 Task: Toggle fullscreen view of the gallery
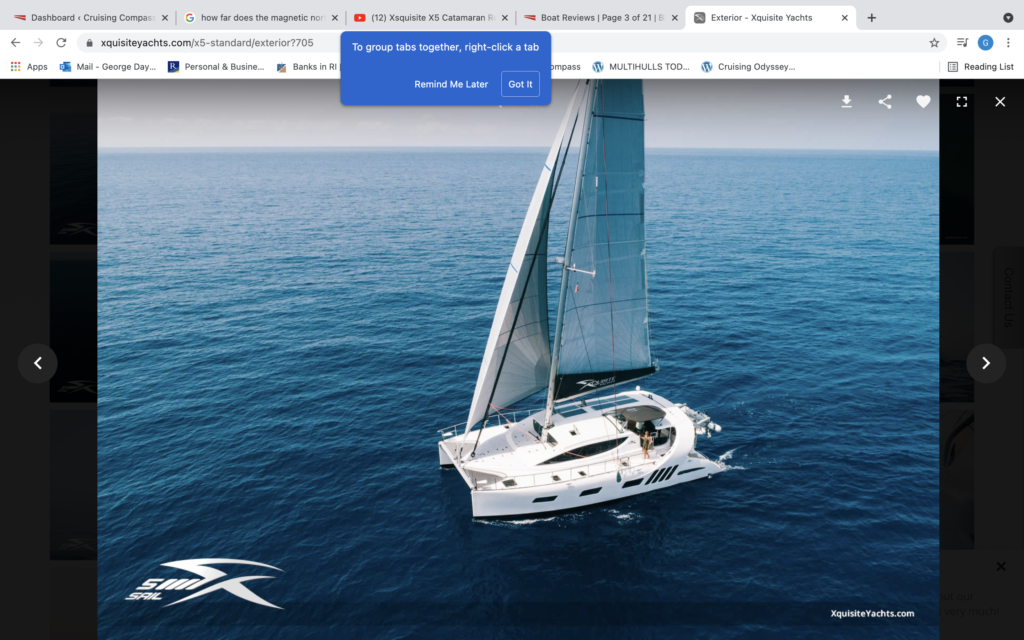point(962,102)
